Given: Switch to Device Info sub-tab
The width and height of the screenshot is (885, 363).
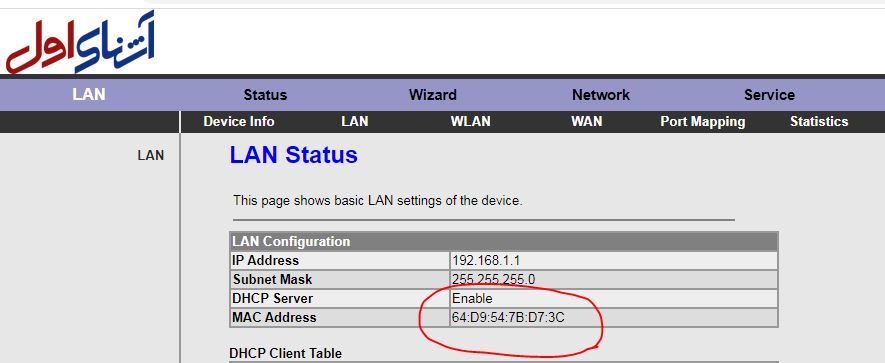Looking at the screenshot, I should 239,121.
